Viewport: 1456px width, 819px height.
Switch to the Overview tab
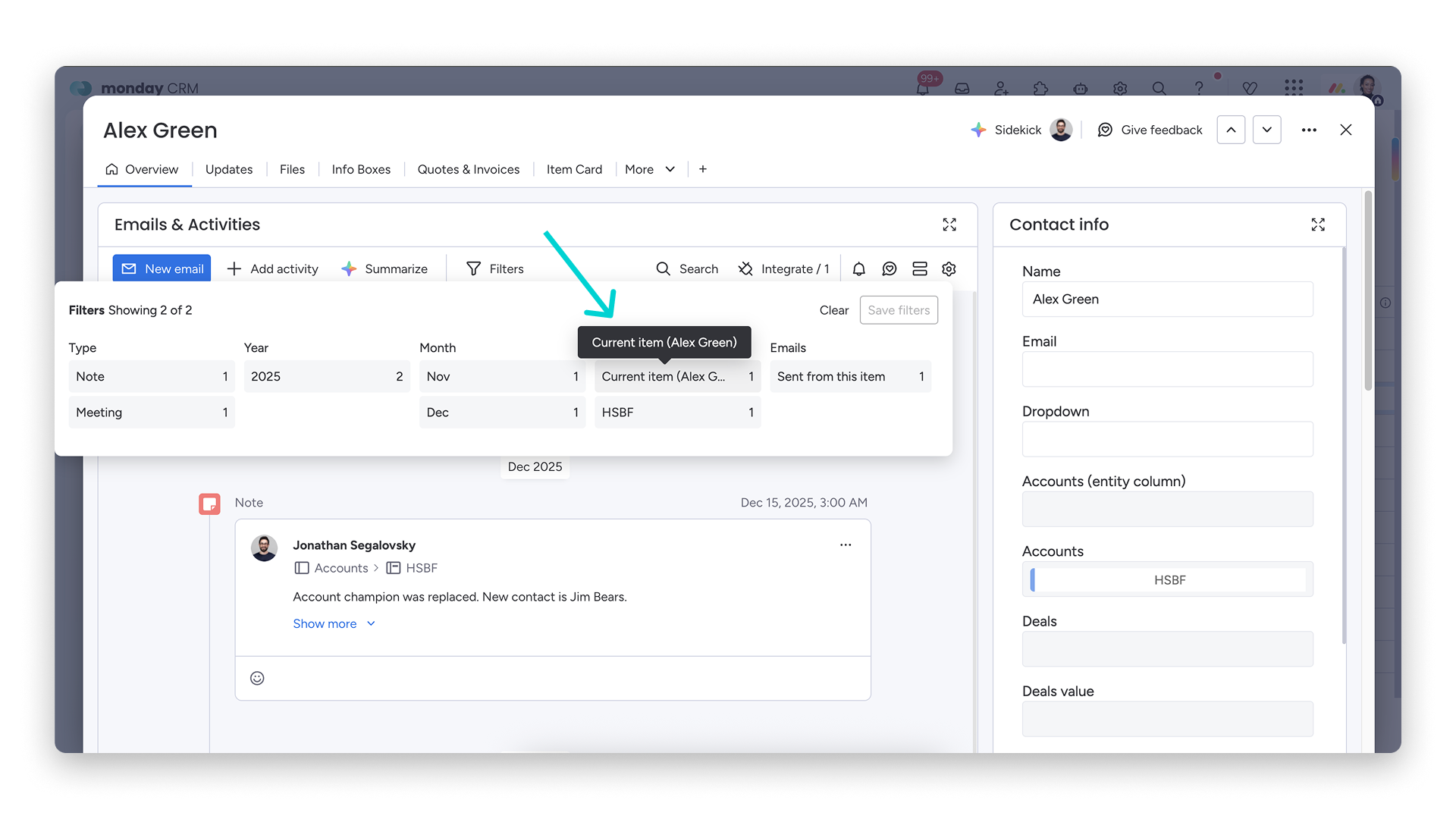[142, 169]
